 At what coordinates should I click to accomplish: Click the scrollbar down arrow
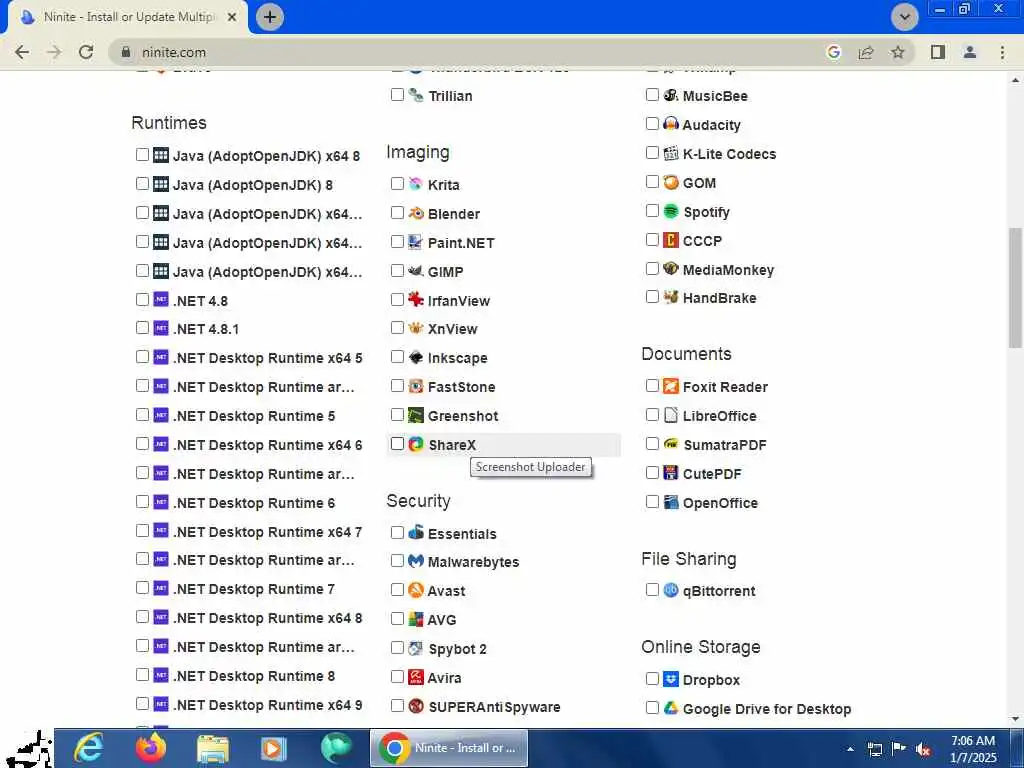[1016, 718]
